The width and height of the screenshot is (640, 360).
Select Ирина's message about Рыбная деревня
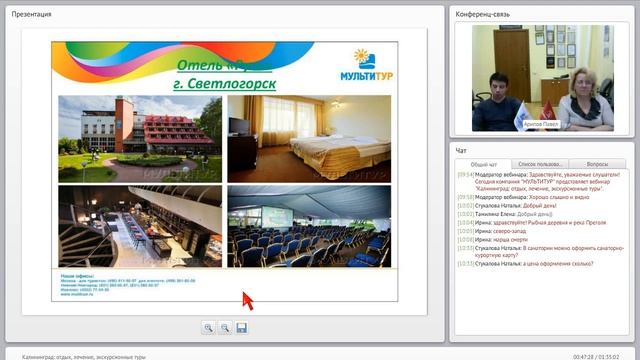532,222
